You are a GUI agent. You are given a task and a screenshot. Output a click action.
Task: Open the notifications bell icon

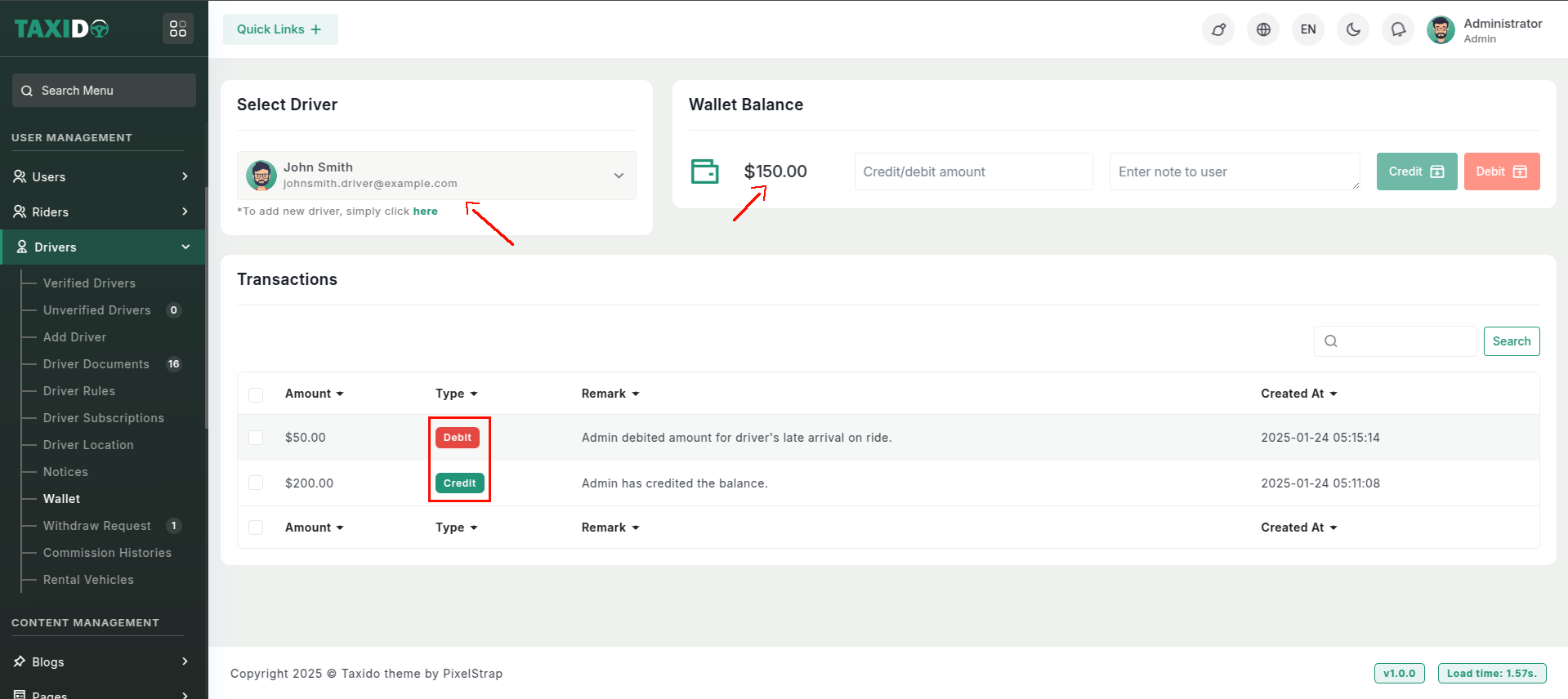pyautogui.click(x=1398, y=29)
